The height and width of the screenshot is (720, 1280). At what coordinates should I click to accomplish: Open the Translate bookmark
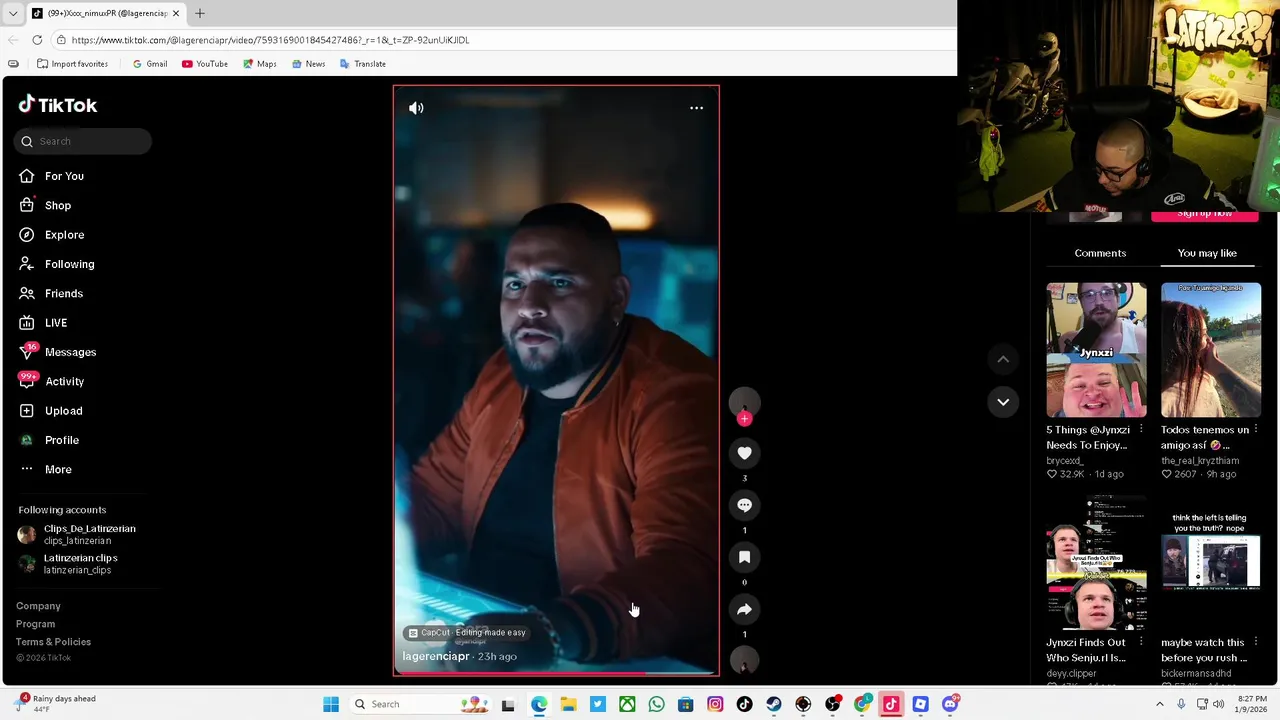[362, 64]
